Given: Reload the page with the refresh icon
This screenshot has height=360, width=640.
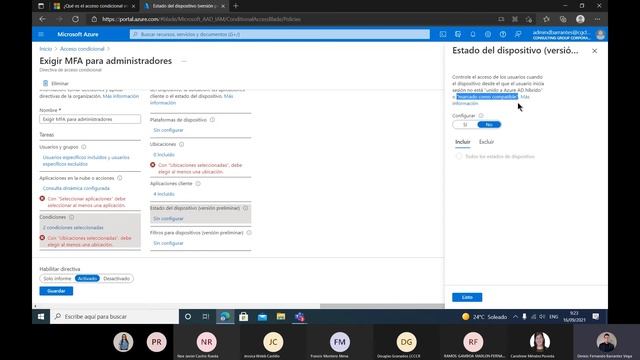Looking at the screenshot, I should pos(76,19).
